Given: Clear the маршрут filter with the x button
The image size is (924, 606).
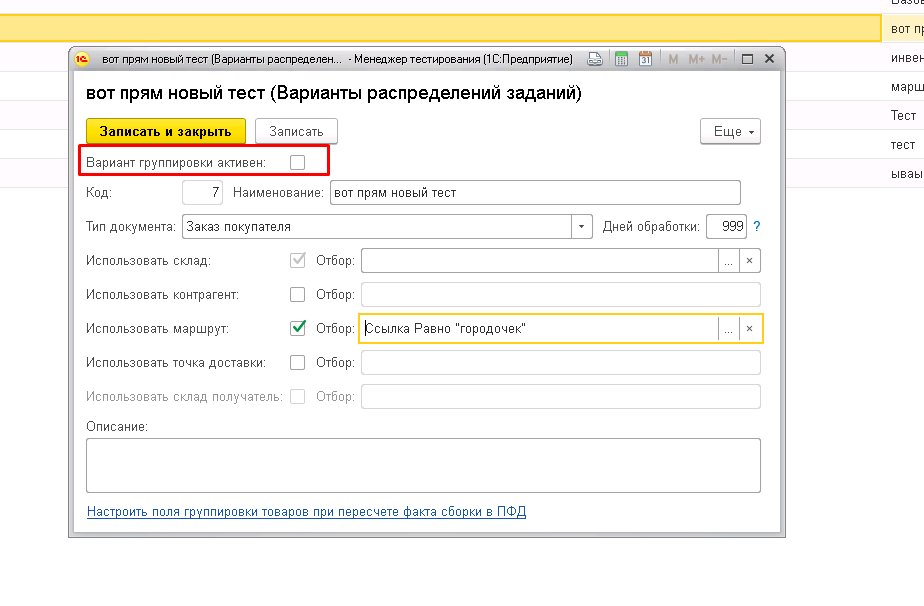Looking at the screenshot, I should click(750, 329).
